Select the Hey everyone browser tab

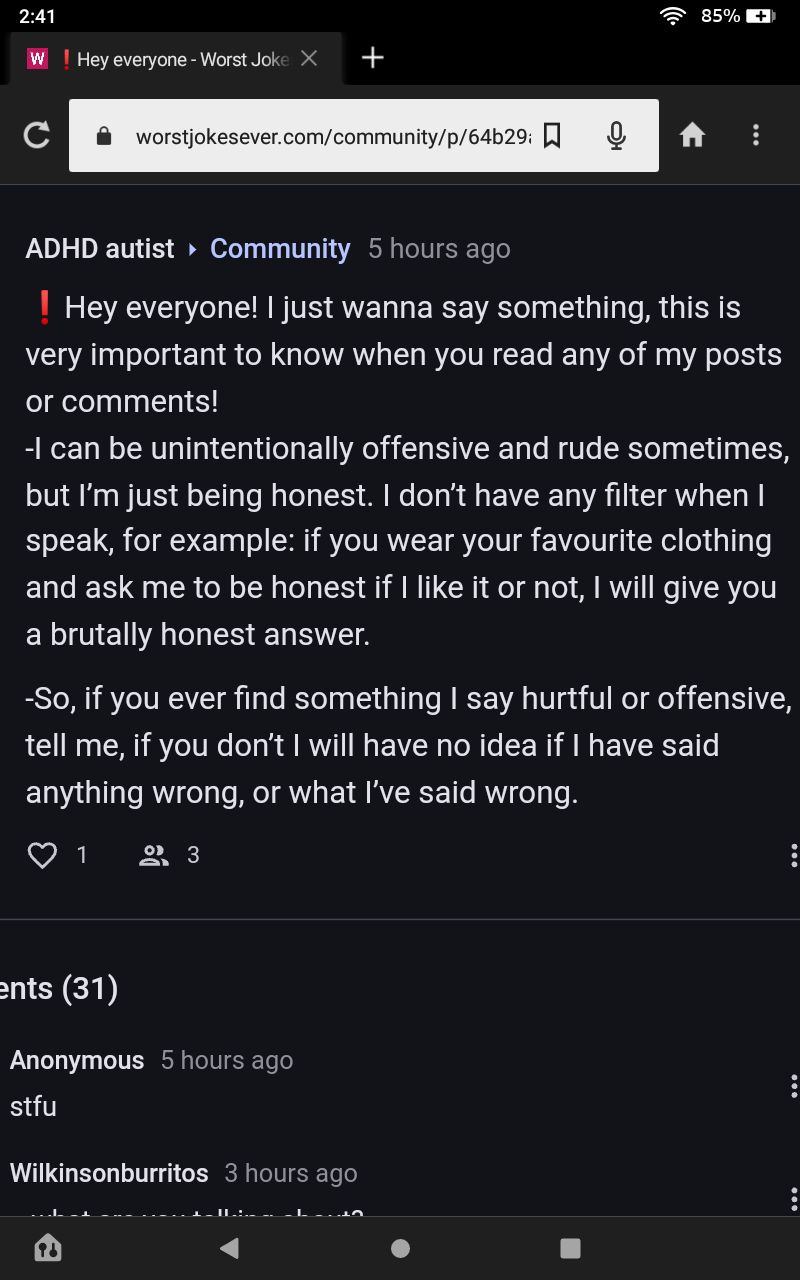click(170, 59)
